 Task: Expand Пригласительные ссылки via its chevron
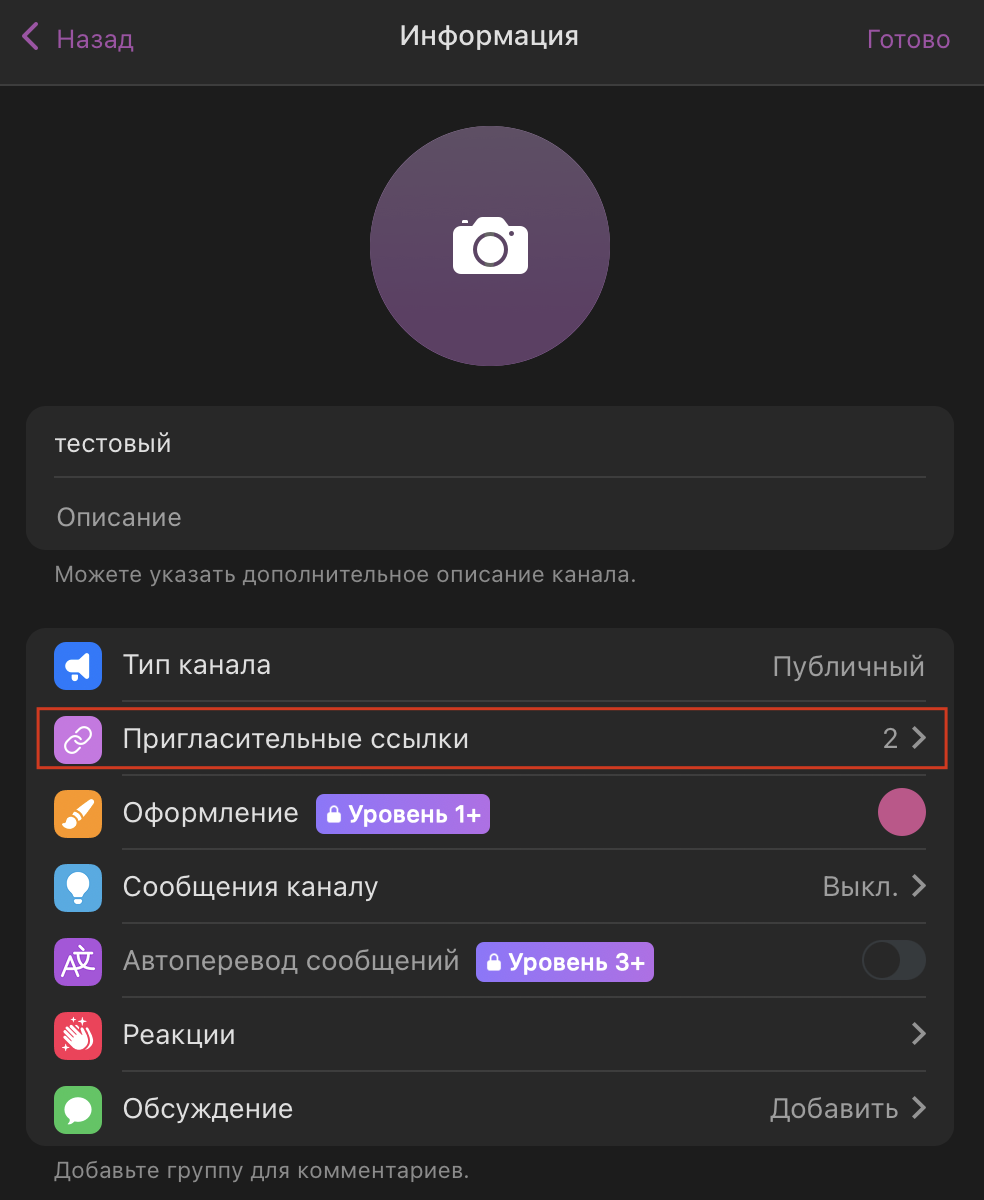coord(919,739)
